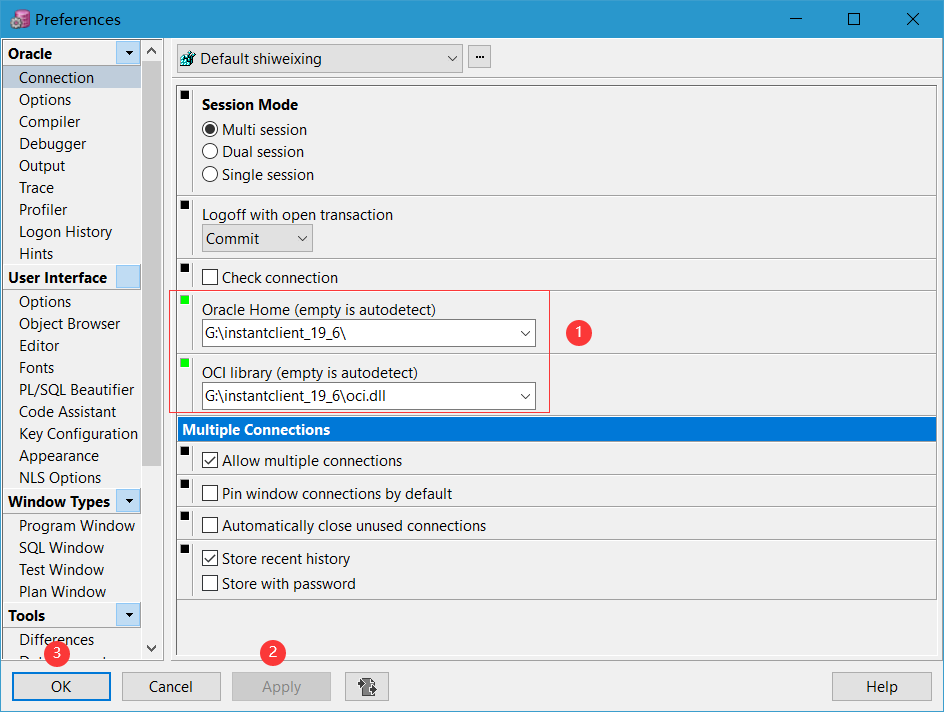Click the Preferences app icon in title bar
This screenshot has width=944, height=712.
[20, 19]
